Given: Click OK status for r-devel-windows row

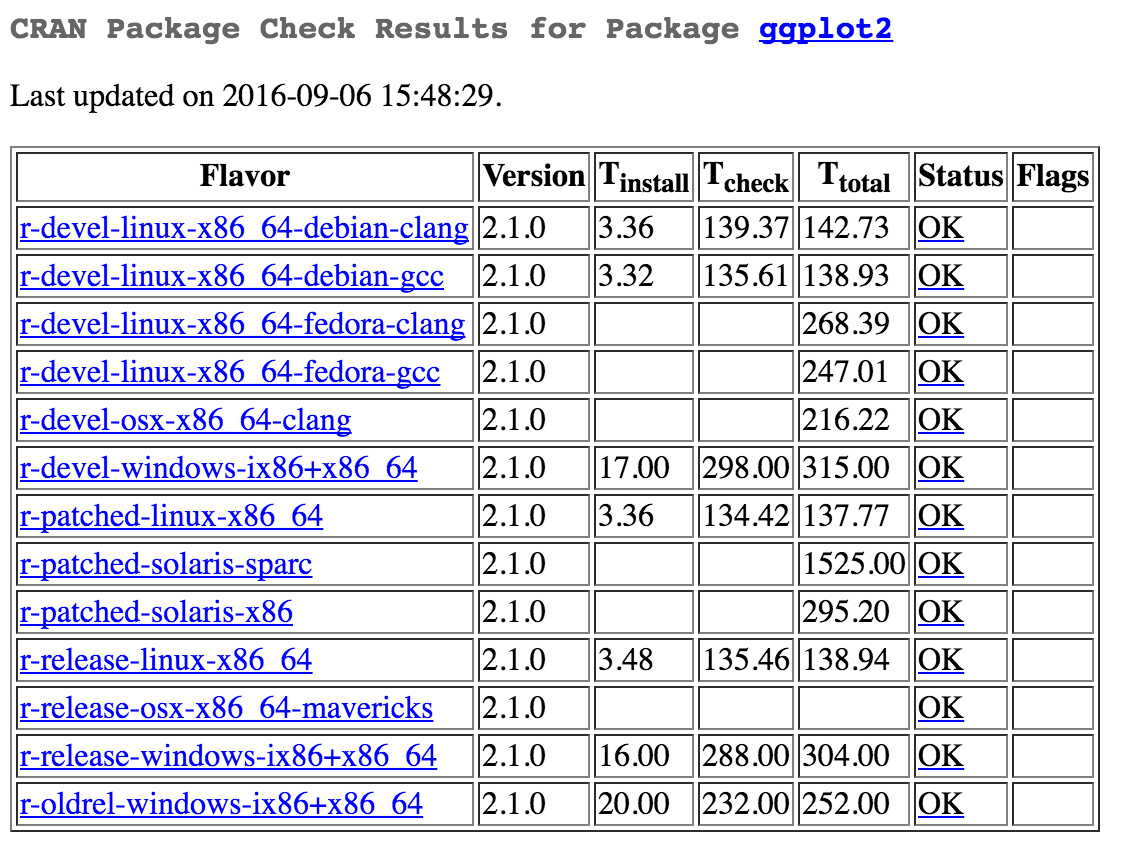Looking at the screenshot, I should pyautogui.click(x=941, y=468).
